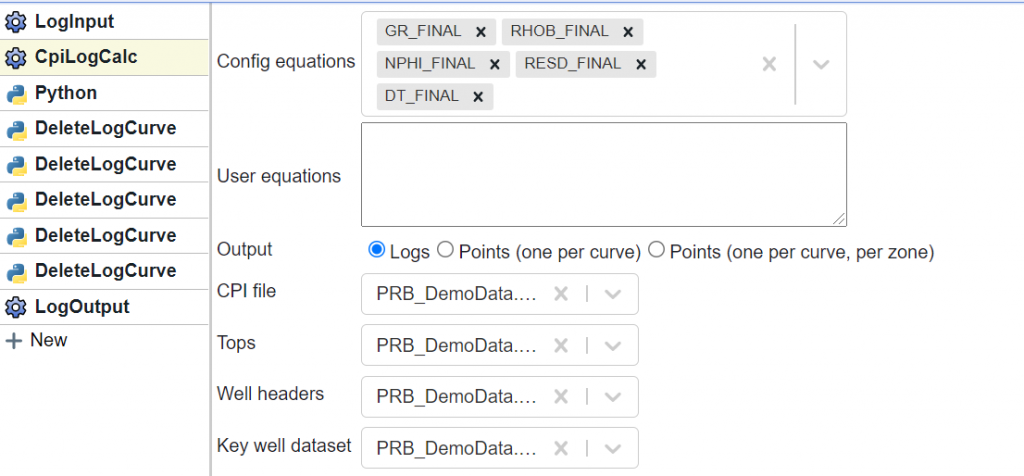Viewport: 1024px width, 476px height.
Task: Click the Python icon beside the Python step
Action: point(16,93)
